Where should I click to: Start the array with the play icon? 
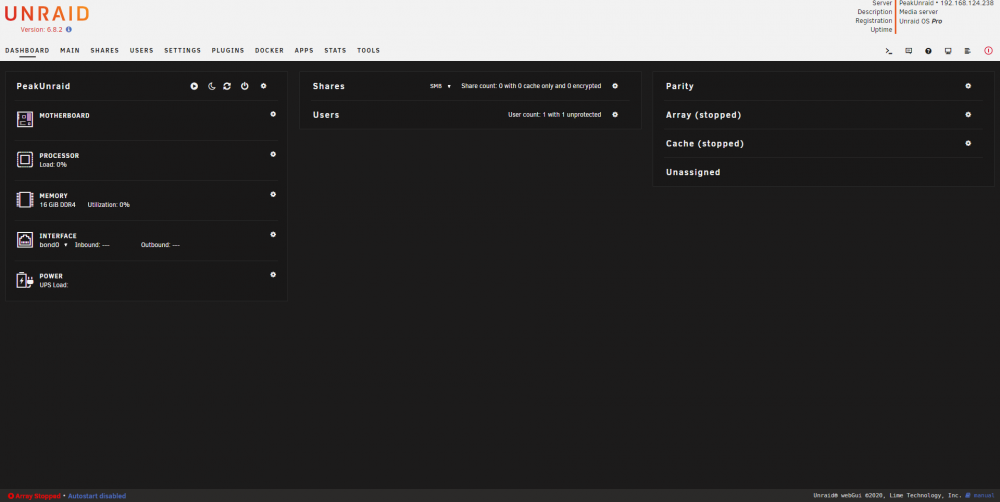[x=194, y=86]
